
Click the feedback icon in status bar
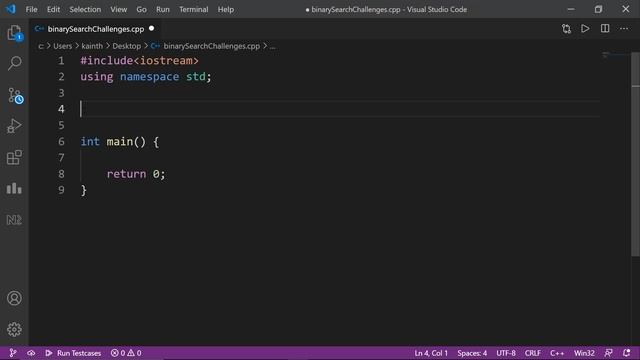pyautogui.click(x=608, y=353)
